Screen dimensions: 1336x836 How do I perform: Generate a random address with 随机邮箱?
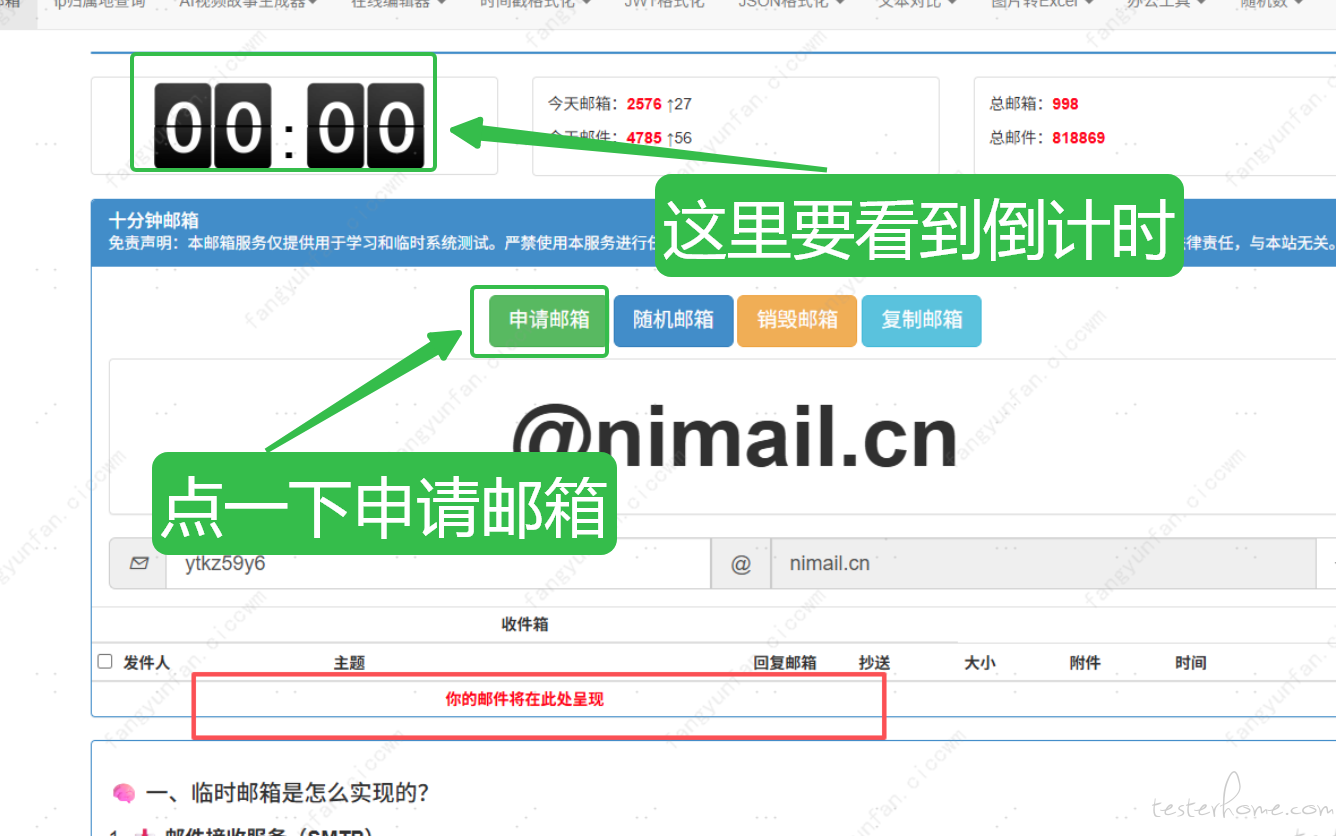pos(673,320)
